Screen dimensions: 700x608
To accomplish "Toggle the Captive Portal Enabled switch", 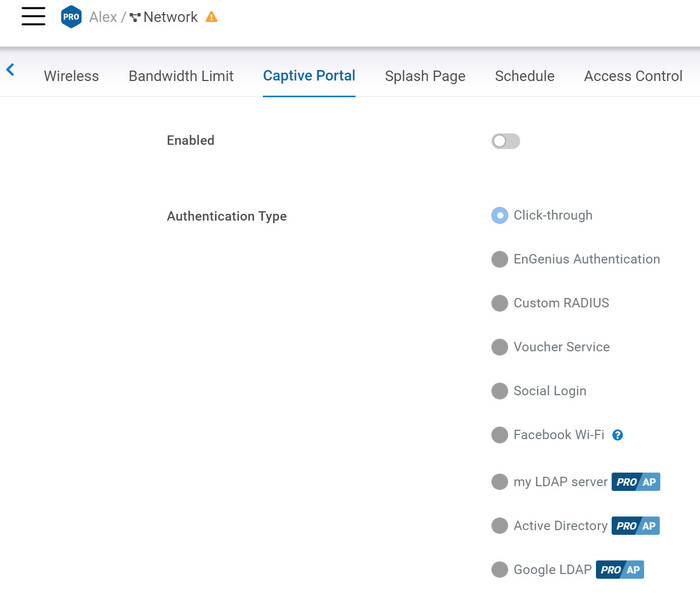I will click(505, 141).
